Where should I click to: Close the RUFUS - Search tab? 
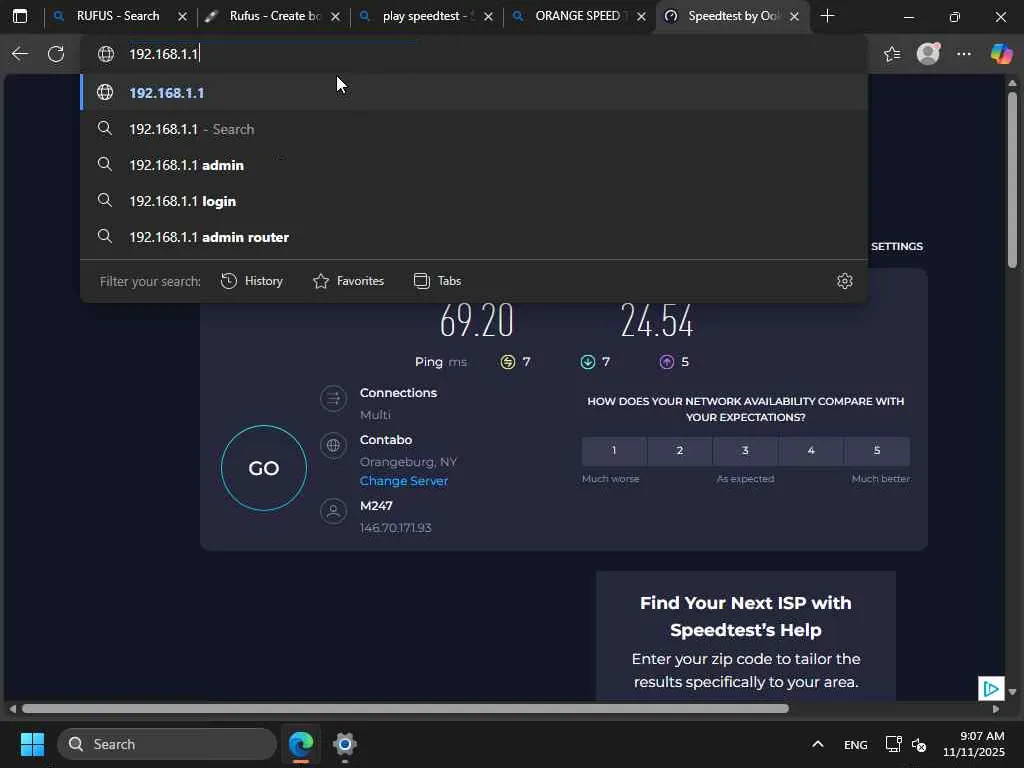click(183, 16)
